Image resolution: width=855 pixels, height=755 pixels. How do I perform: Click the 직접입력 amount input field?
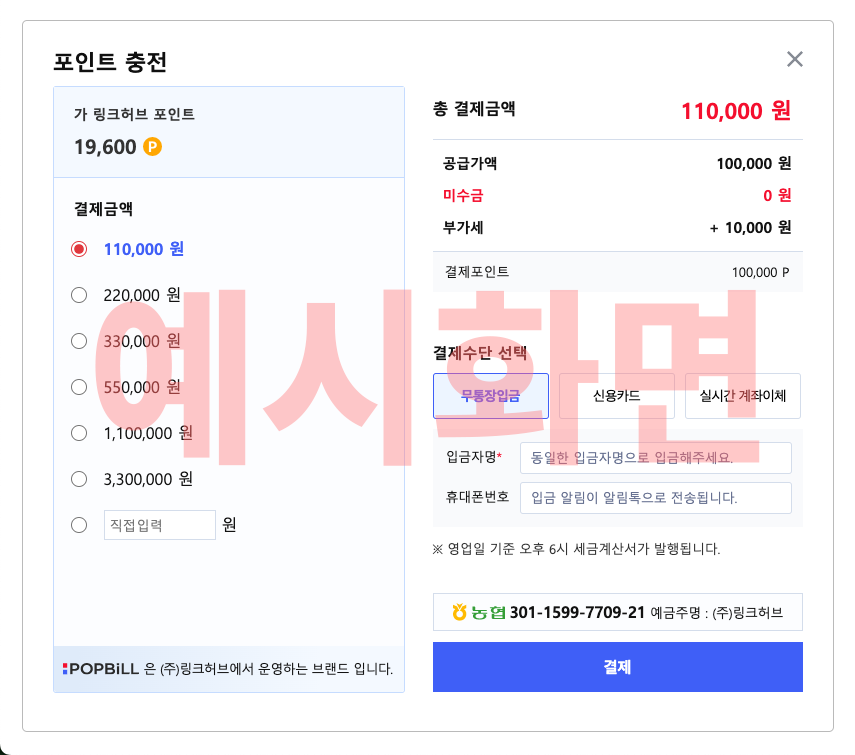tap(160, 525)
